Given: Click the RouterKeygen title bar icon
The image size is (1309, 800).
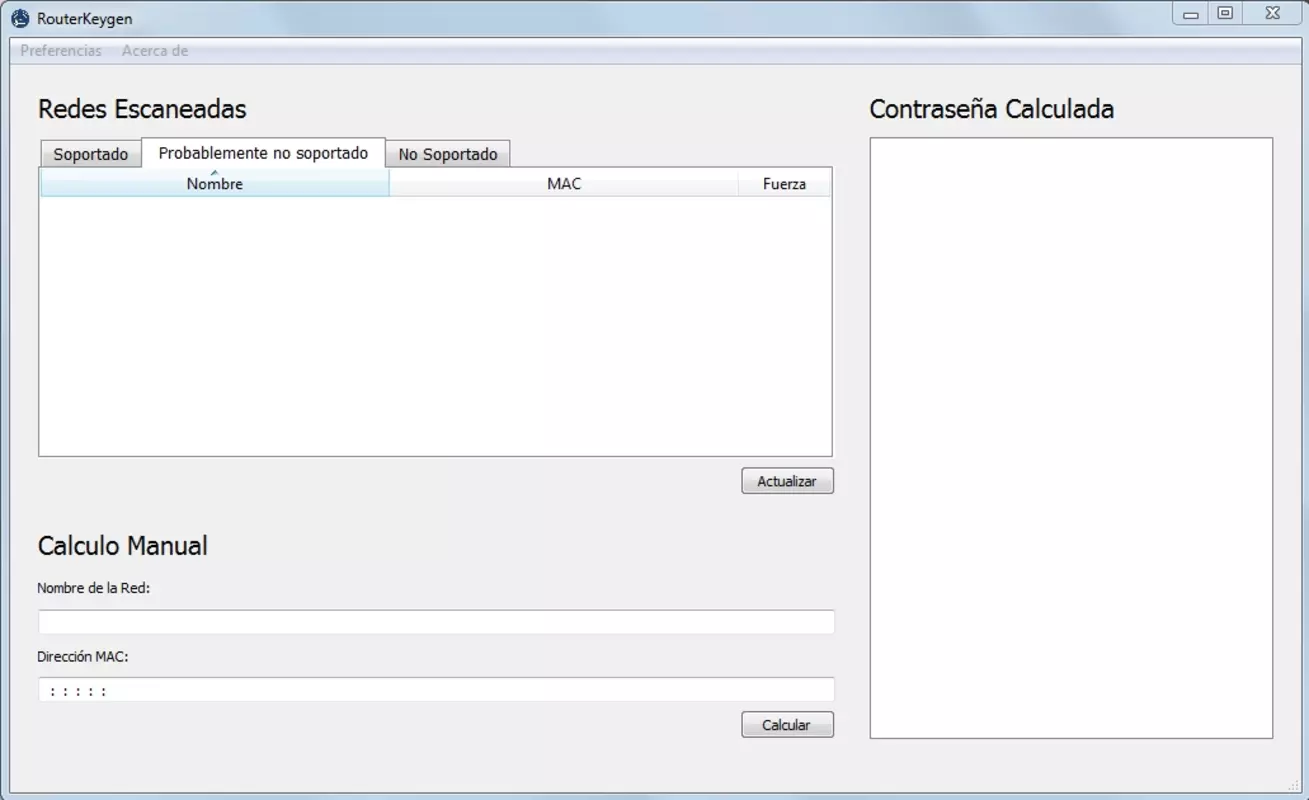Looking at the screenshot, I should coord(20,19).
